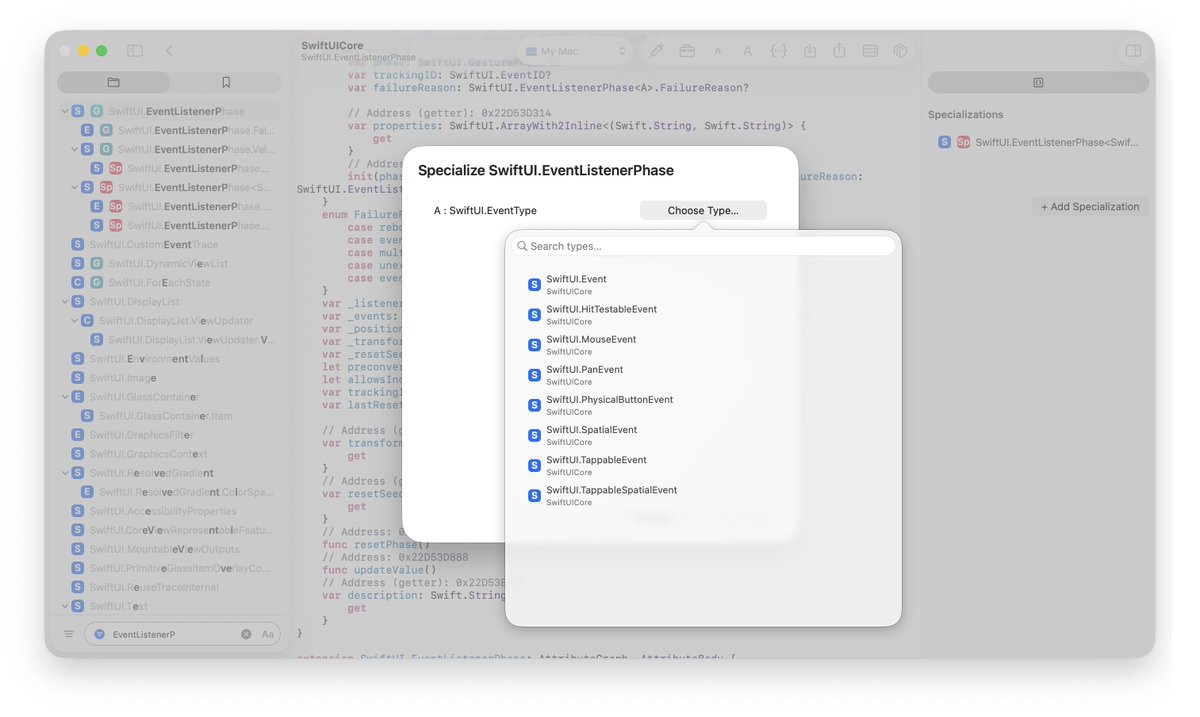Switch to the folder navigator tab
The width and height of the screenshot is (1200, 717).
click(113, 82)
